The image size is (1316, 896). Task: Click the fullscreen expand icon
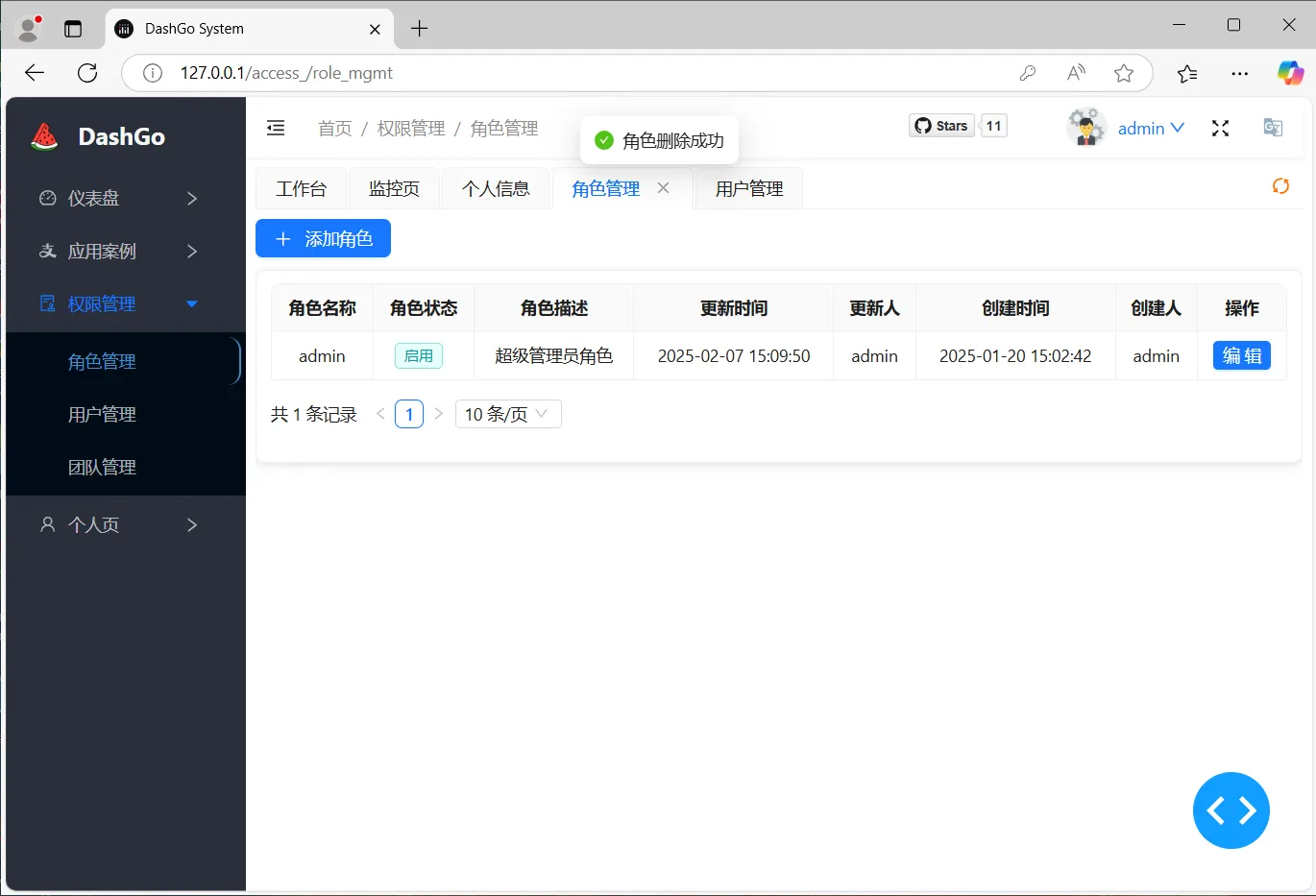[x=1220, y=127]
